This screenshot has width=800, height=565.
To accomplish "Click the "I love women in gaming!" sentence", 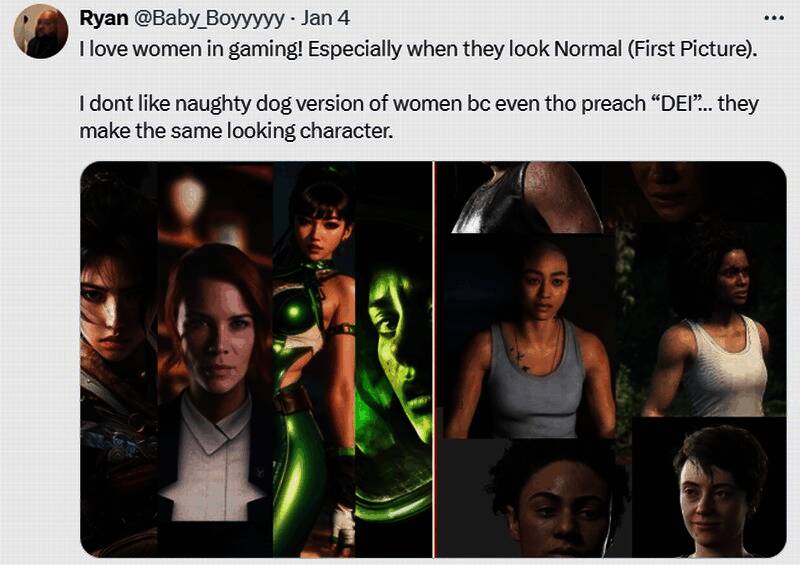I will (191, 49).
